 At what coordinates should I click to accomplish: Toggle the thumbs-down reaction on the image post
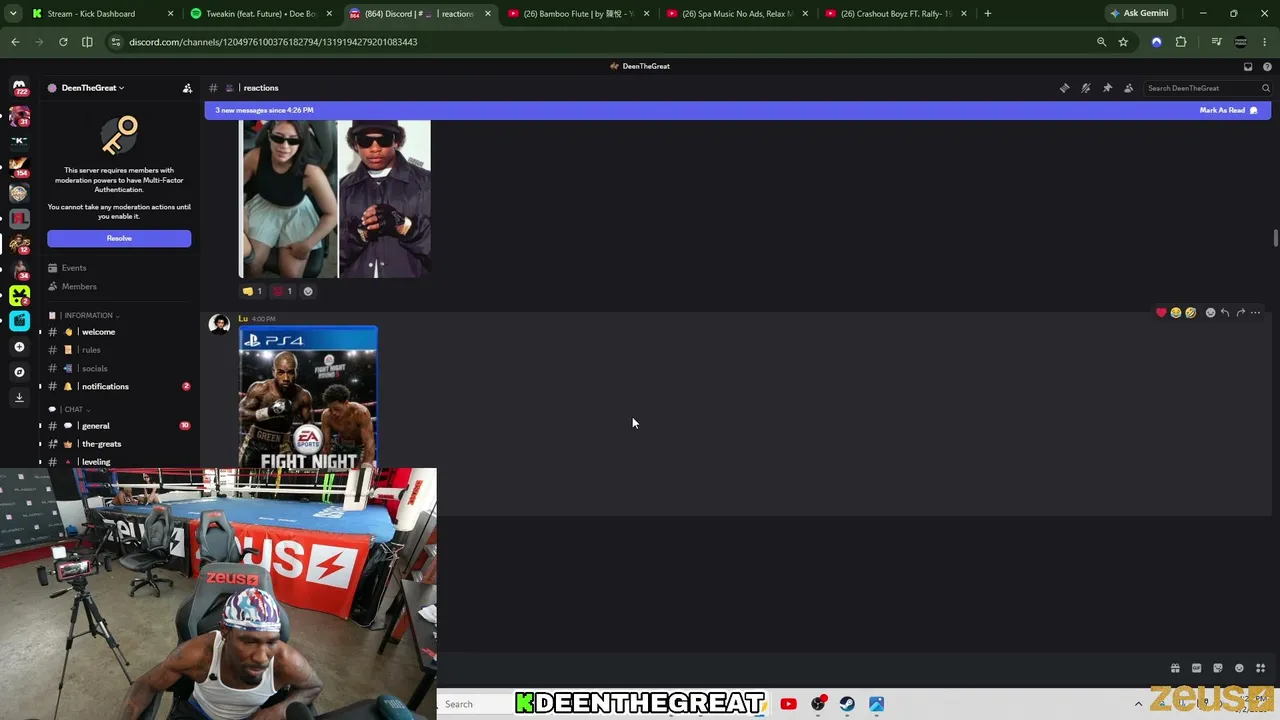[252, 291]
